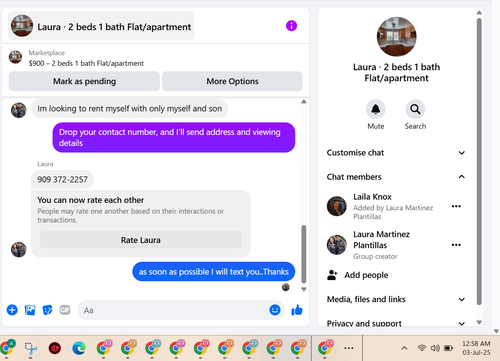Open conversation info via purple info icon

(x=291, y=26)
